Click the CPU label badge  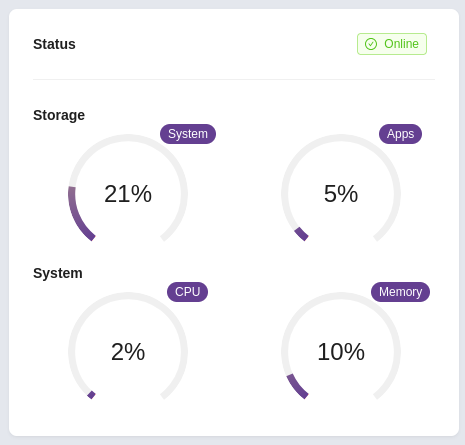(x=187, y=292)
